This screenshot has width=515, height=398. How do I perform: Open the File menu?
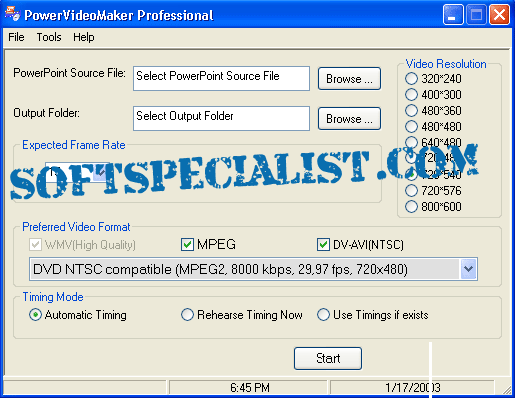[x=16, y=37]
